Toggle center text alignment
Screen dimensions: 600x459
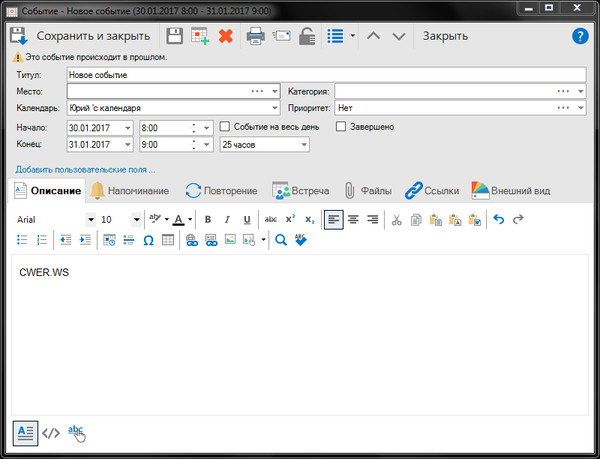(x=353, y=220)
